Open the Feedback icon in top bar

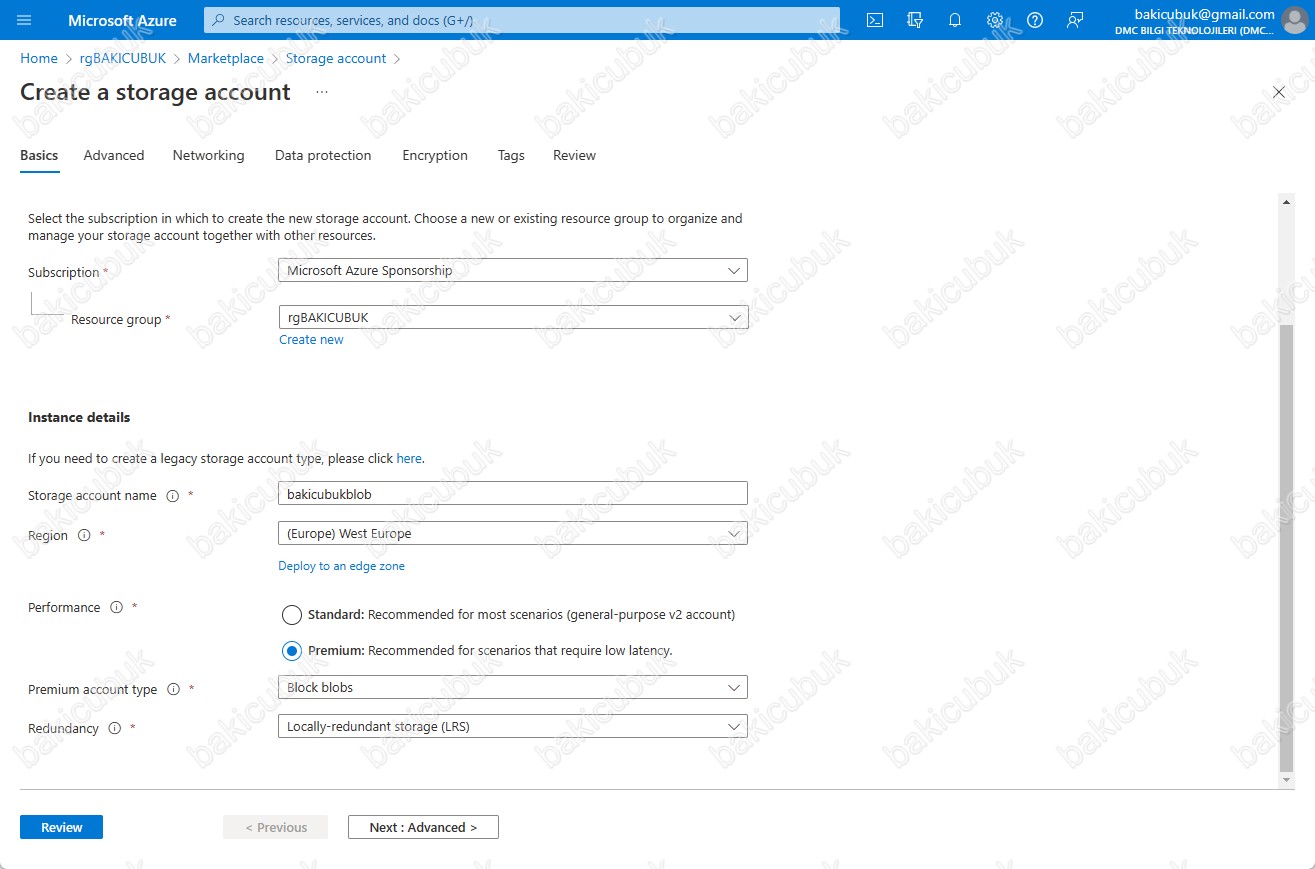pos(1075,20)
